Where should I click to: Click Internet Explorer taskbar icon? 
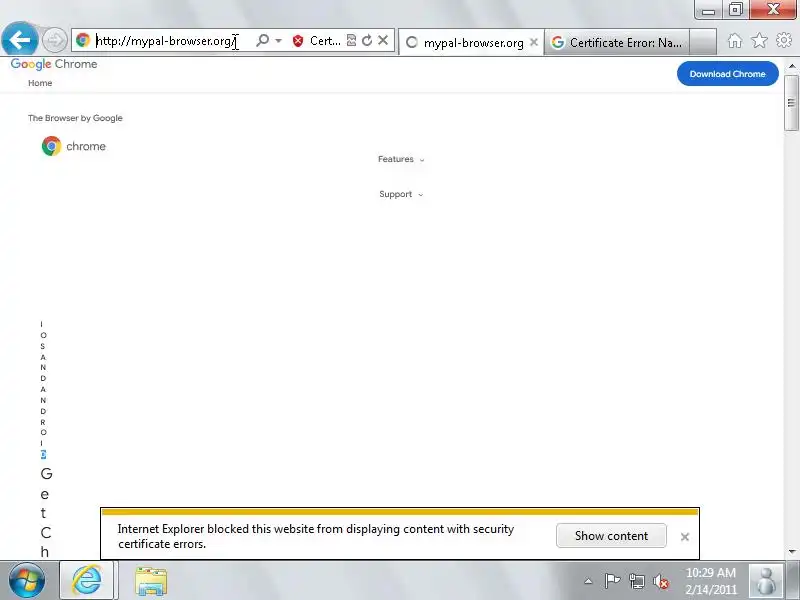click(x=87, y=580)
